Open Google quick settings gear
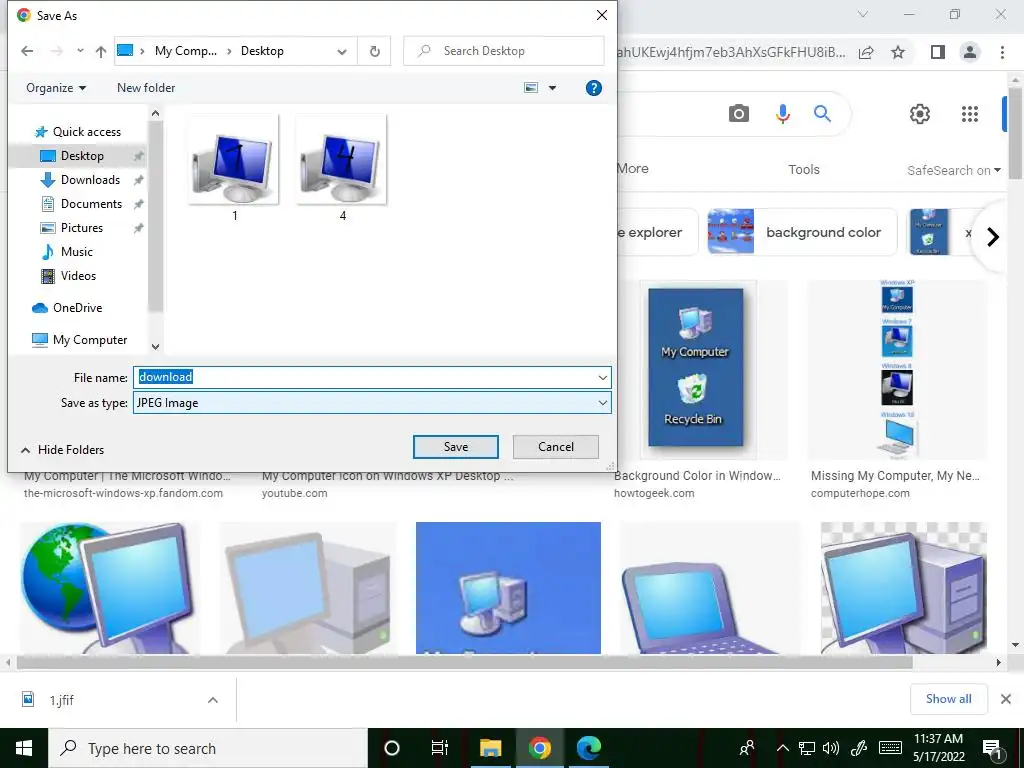This screenshot has width=1024, height=768. point(920,114)
